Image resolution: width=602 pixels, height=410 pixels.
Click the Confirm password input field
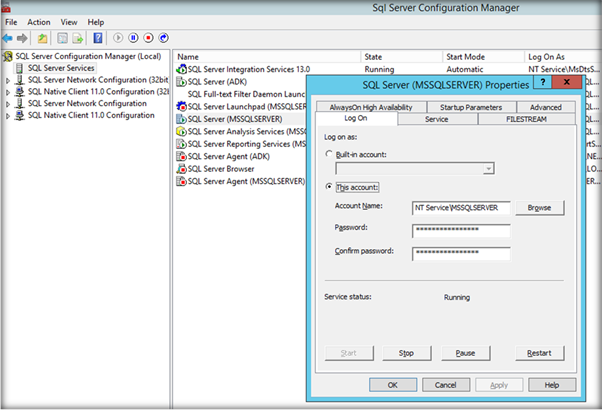coord(461,254)
